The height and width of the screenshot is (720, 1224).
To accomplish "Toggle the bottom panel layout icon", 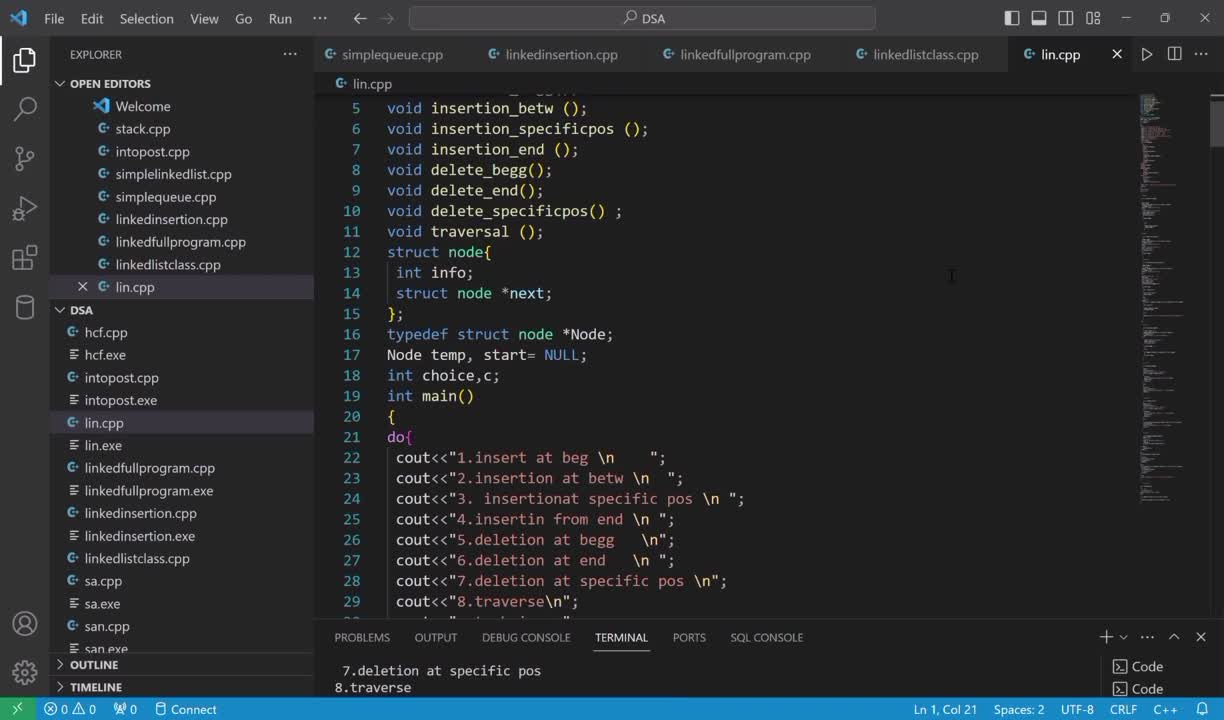I will [x=1039, y=18].
